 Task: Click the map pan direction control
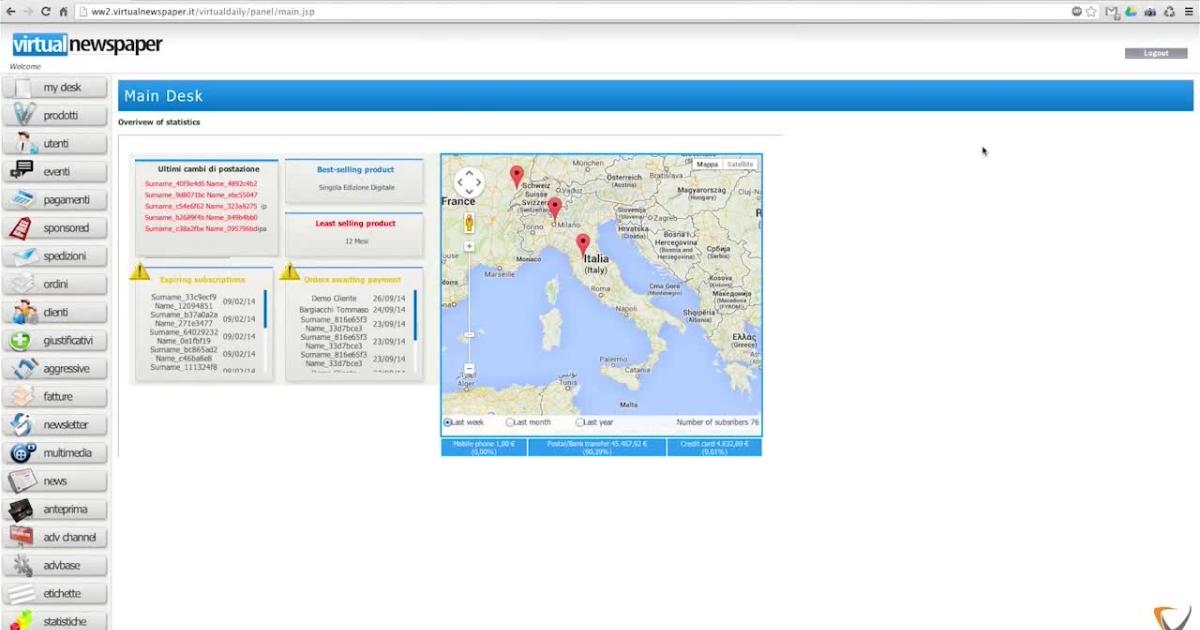point(469,183)
